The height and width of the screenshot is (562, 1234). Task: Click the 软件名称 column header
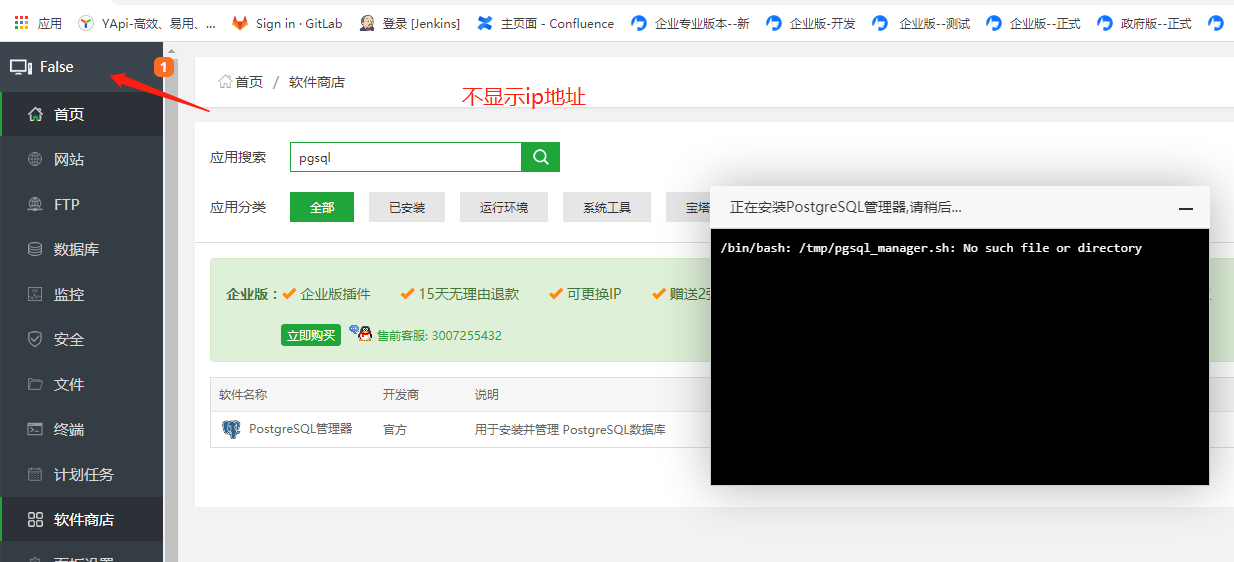click(243, 395)
